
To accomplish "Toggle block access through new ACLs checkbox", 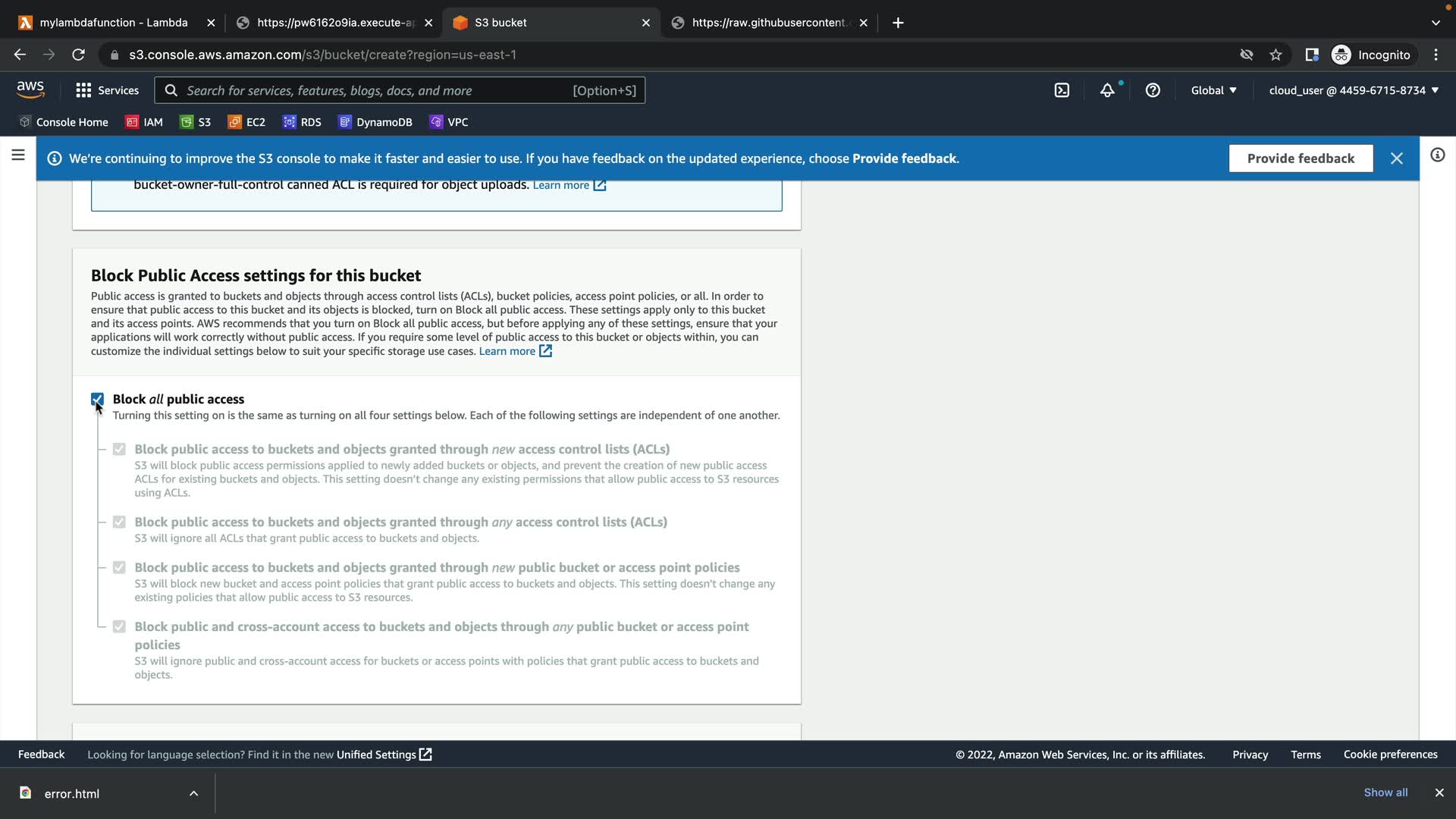I will pyautogui.click(x=119, y=450).
